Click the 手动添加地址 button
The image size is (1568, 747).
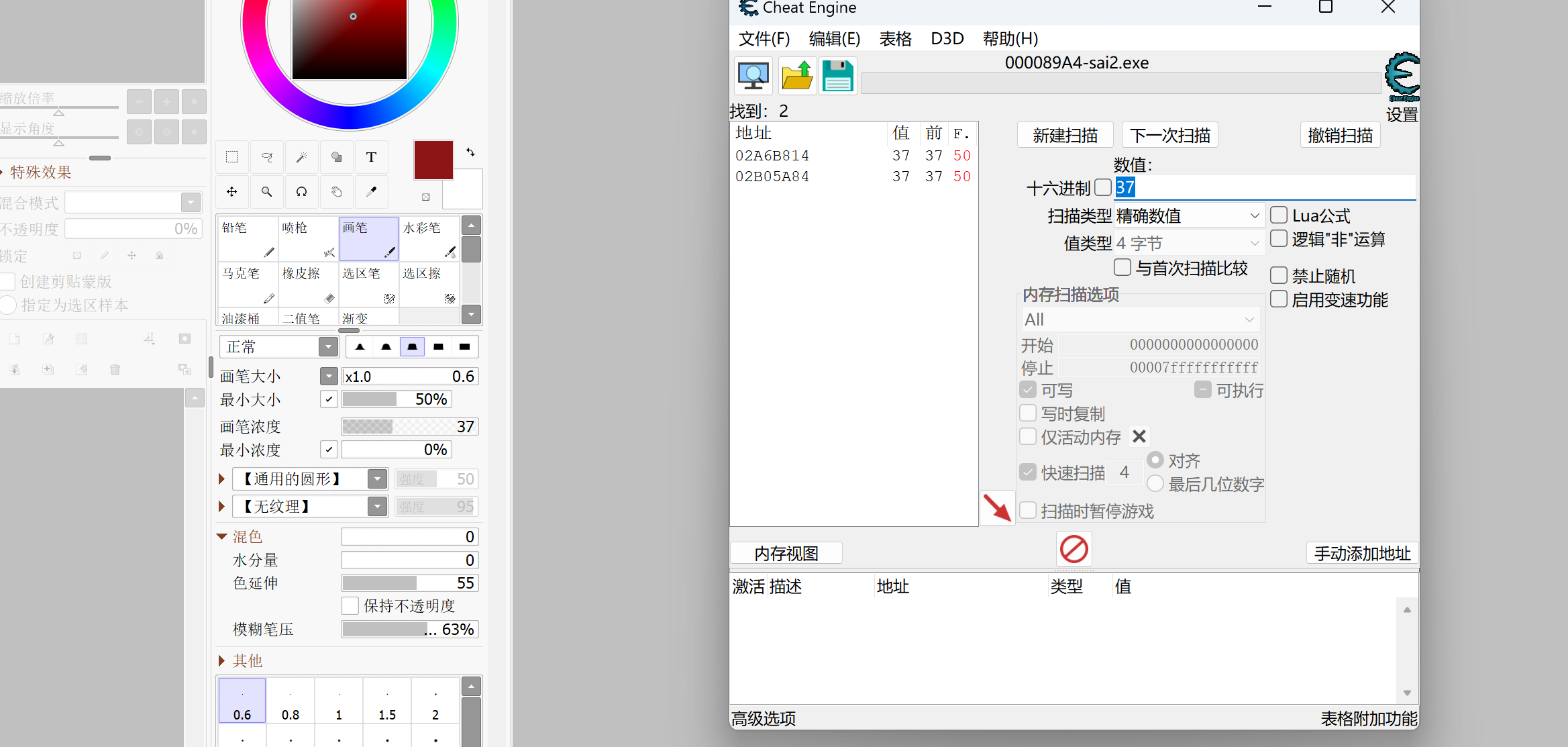coord(1362,553)
